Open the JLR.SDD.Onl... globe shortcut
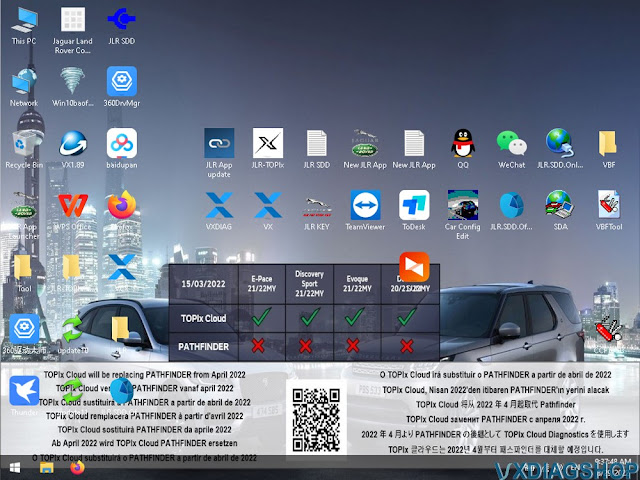640x480 pixels. pyautogui.click(x=560, y=149)
